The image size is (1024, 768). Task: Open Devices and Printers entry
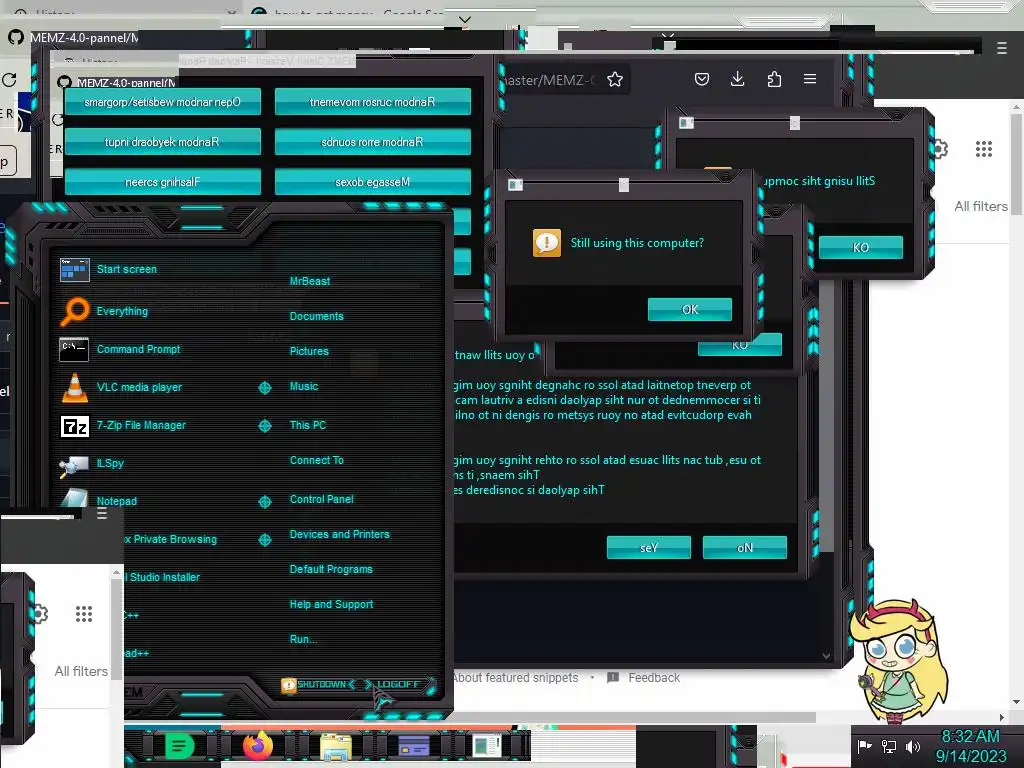pos(339,534)
